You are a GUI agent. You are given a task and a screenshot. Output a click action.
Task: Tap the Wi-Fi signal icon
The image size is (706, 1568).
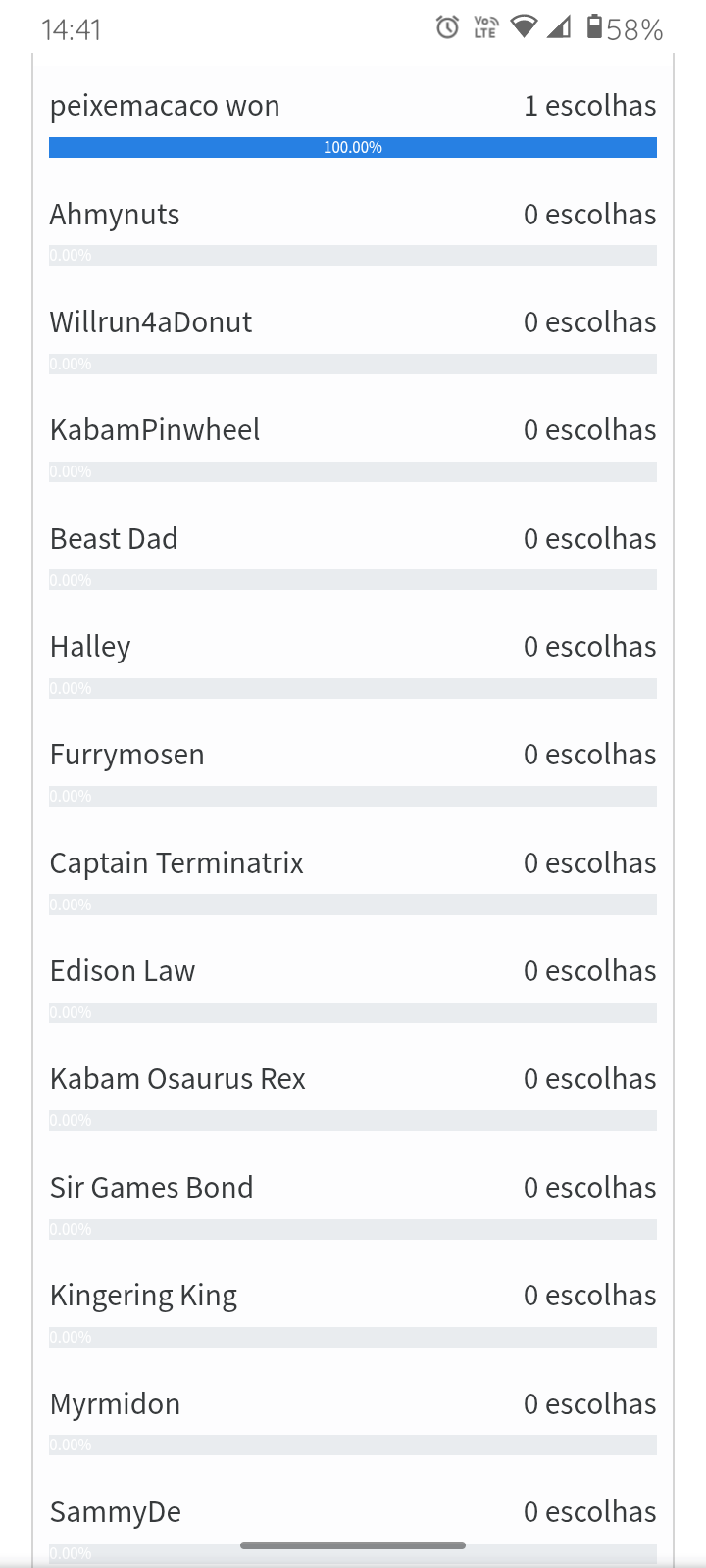[525, 27]
